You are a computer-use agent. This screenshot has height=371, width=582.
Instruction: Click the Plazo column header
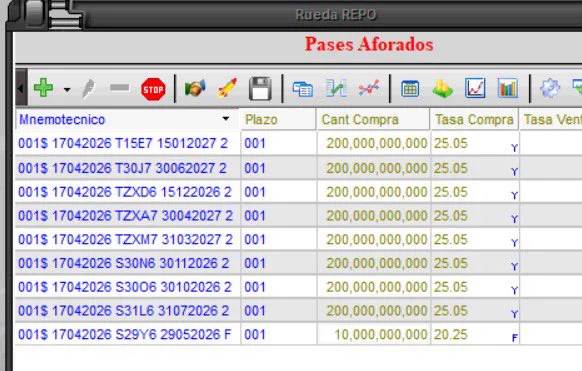pyautogui.click(x=278, y=119)
